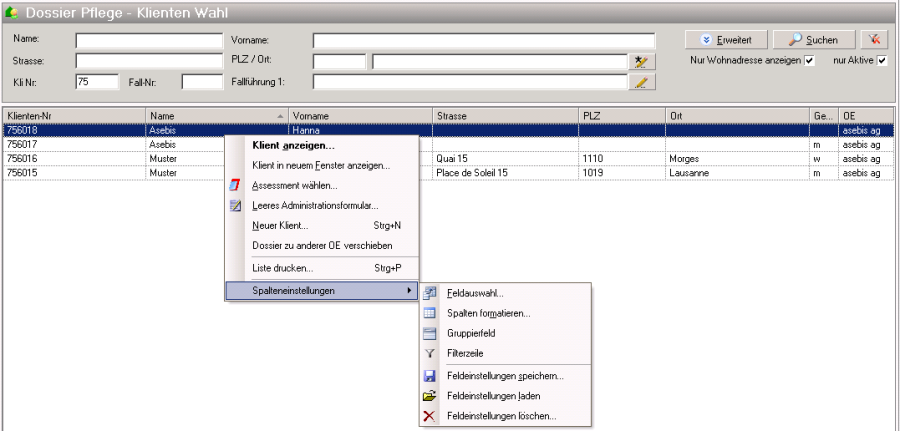Click the Spalten formatieren table icon
Screen dimensions: 900x431
(429, 313)
